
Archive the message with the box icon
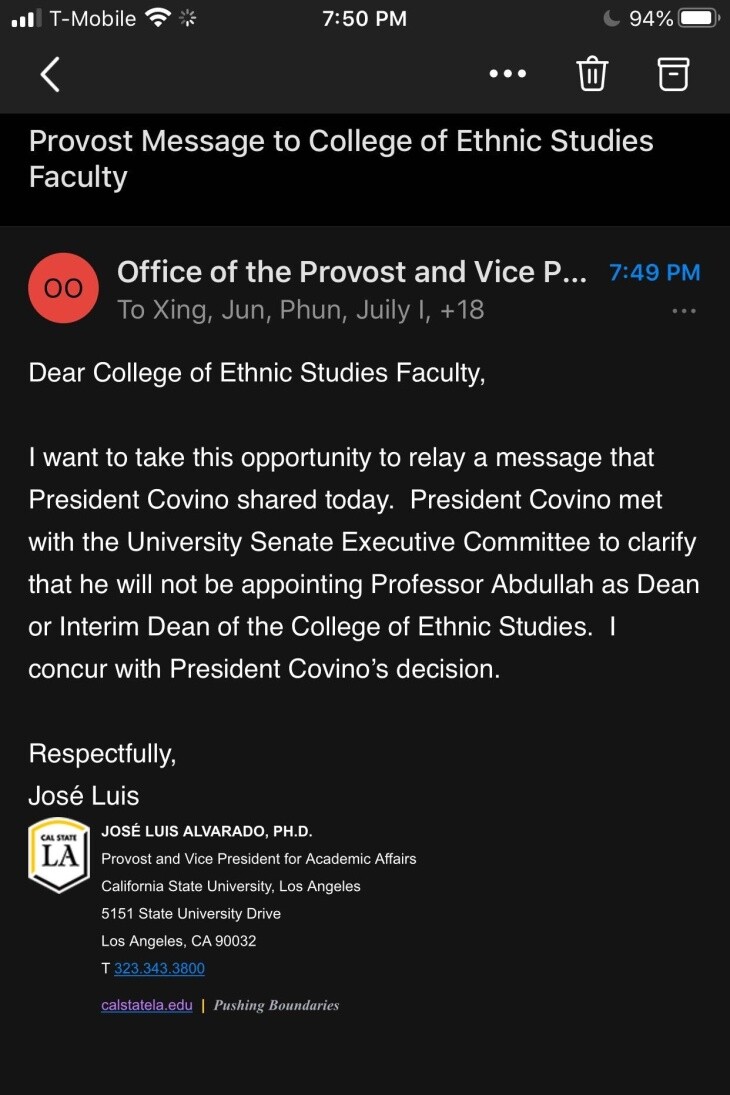673,74
